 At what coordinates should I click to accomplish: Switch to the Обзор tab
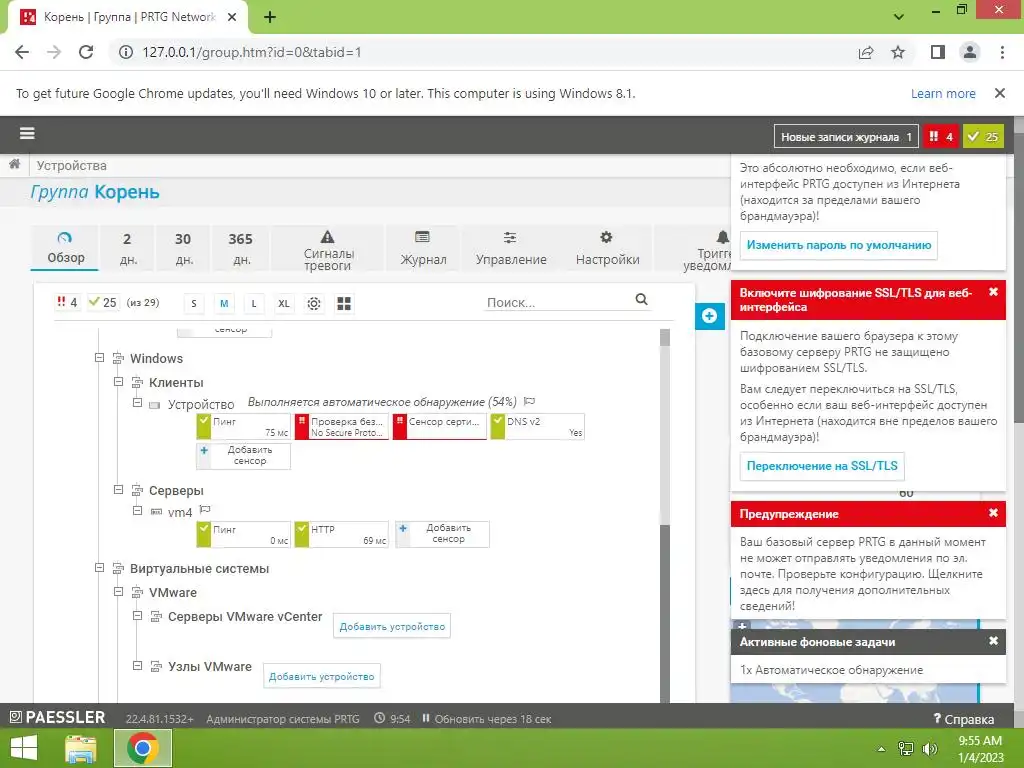point(65,248)
